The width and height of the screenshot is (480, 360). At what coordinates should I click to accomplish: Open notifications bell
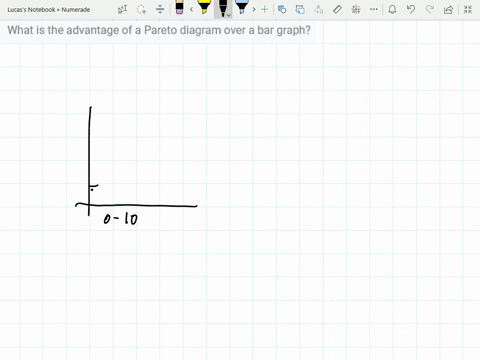(x=392, y=9)
